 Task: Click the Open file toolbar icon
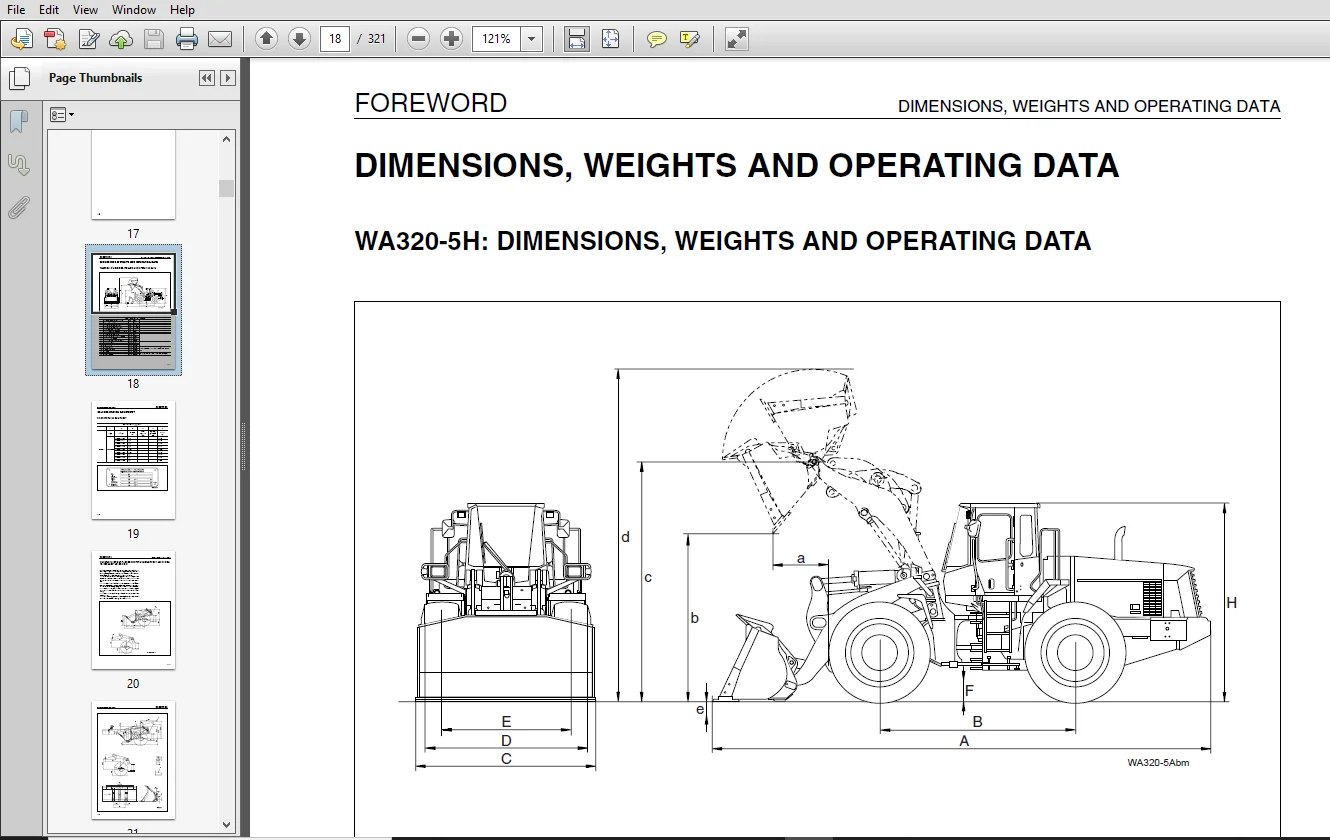click(22, 39)
